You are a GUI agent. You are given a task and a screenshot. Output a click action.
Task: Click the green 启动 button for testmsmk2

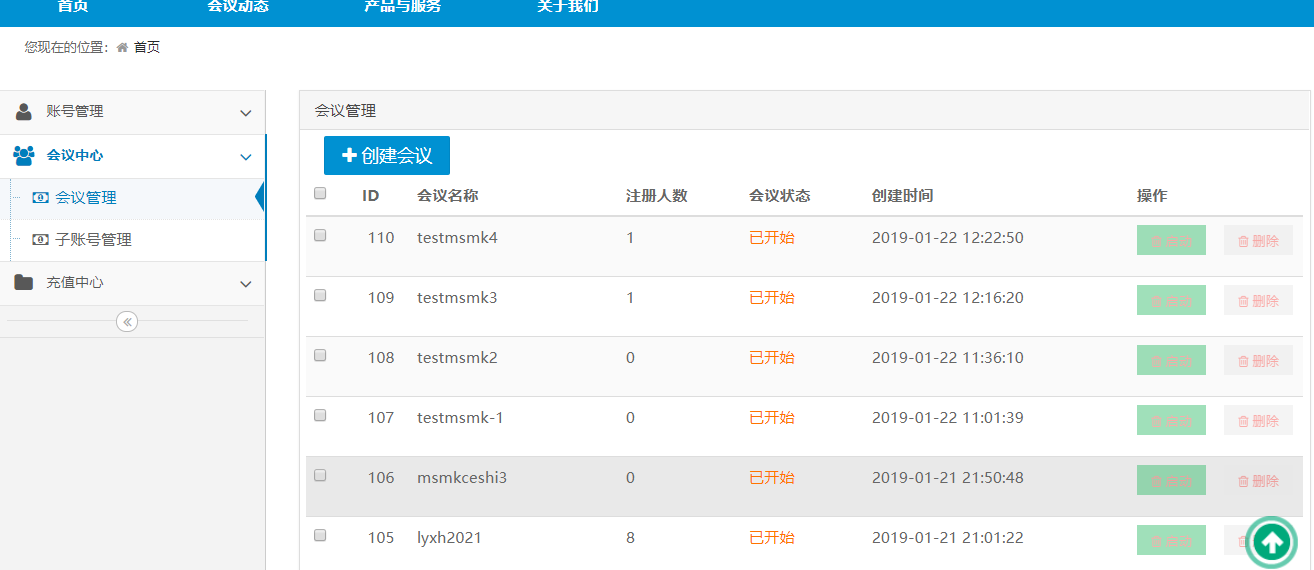tap(1171, 361)
